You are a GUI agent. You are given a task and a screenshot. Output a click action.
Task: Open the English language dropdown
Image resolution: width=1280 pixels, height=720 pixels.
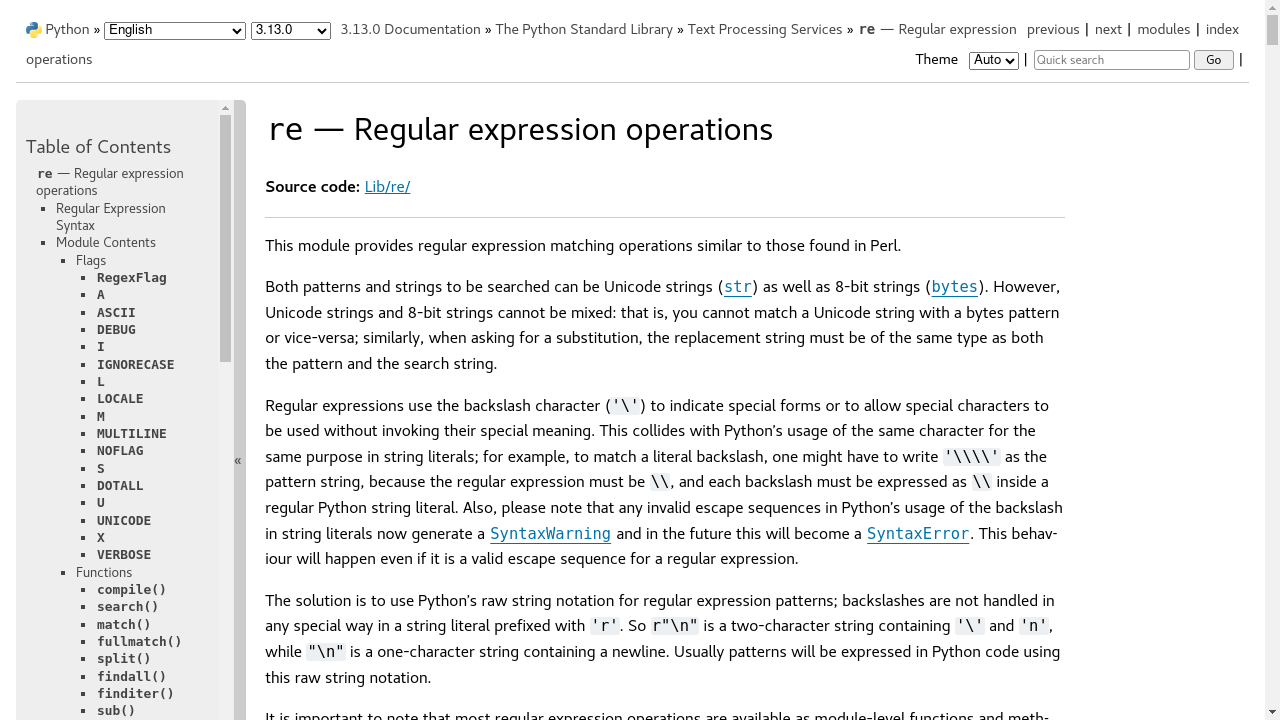click(174, 30)
